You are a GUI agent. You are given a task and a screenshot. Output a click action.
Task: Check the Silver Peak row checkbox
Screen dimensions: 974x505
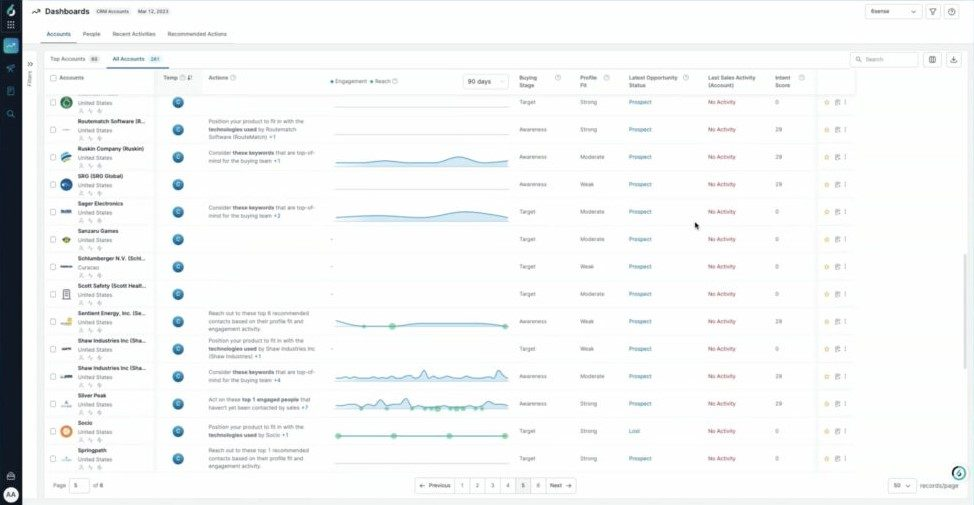pos(53,404)
